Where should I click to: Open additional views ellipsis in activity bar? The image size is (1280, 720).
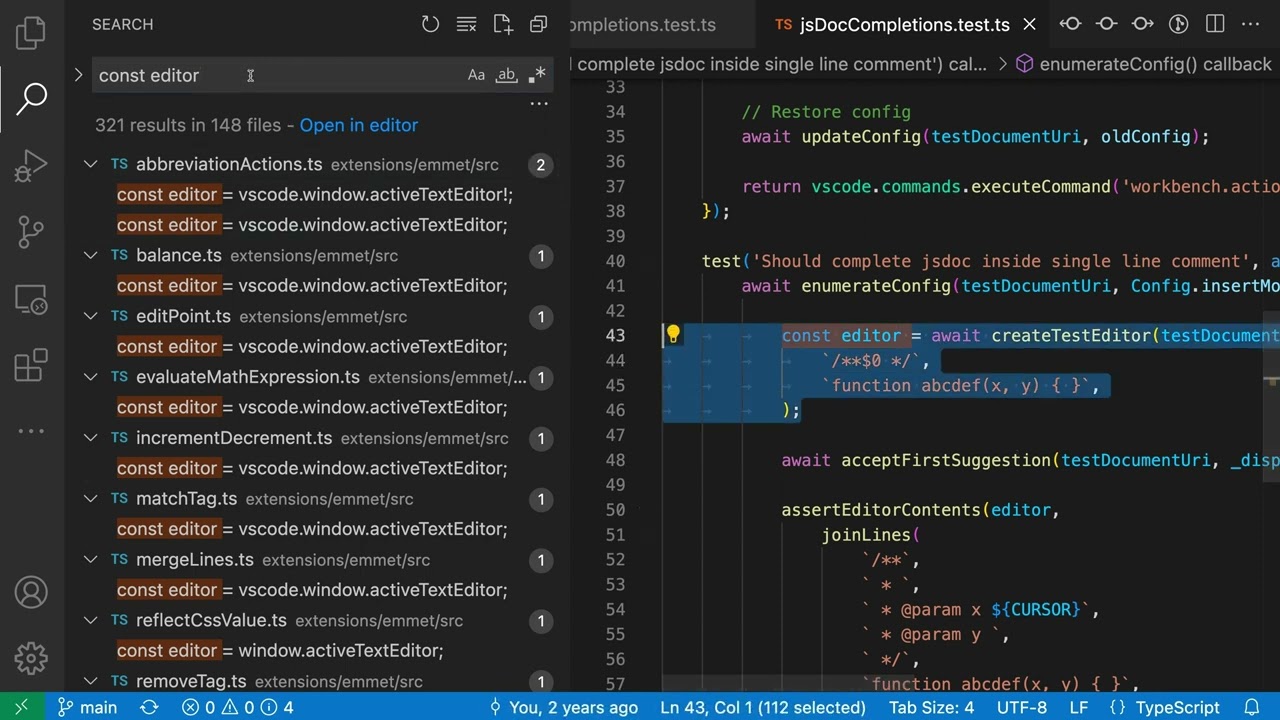coord(31,431)
